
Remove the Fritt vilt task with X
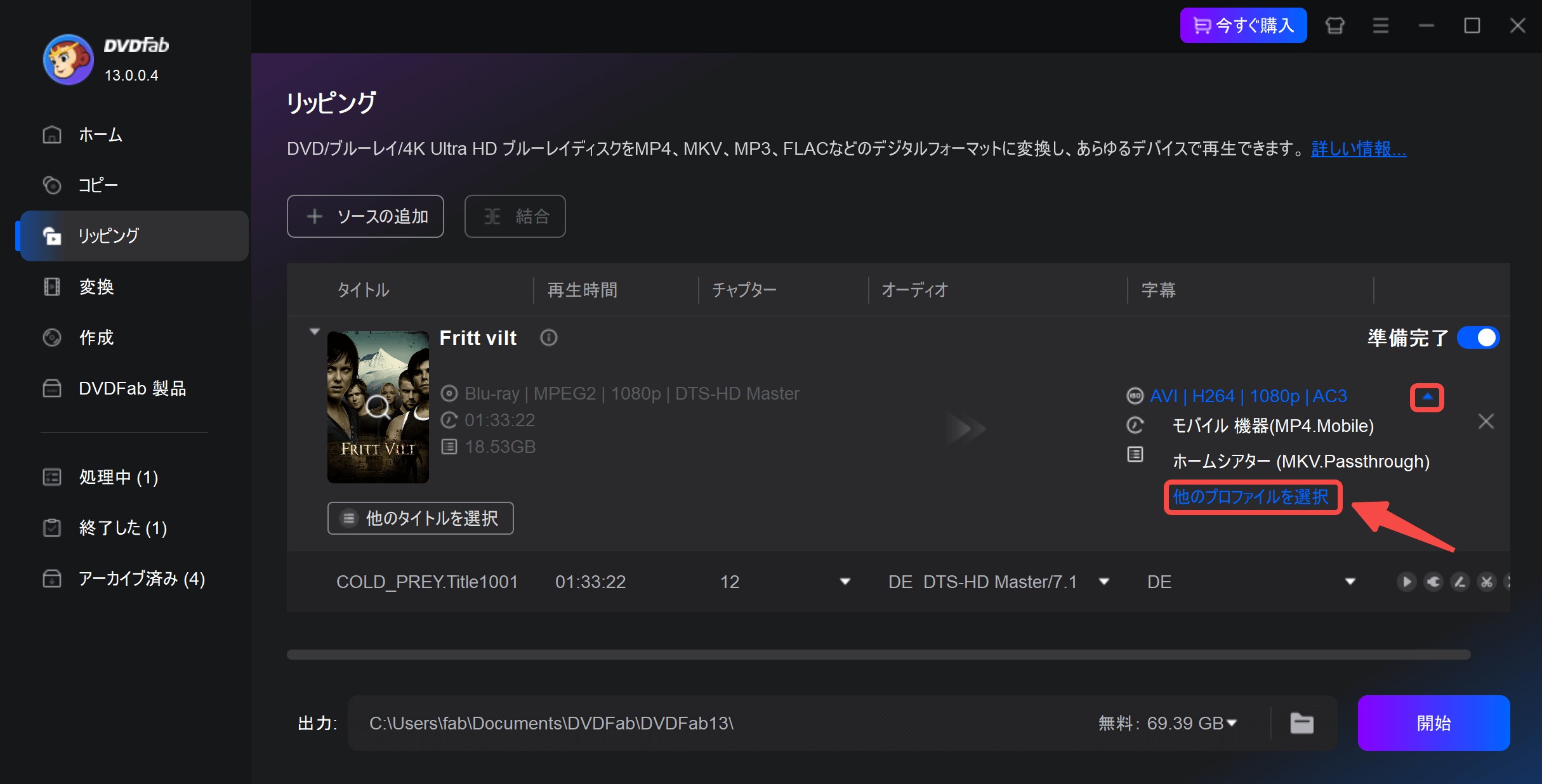click(x=1486, y=421)
